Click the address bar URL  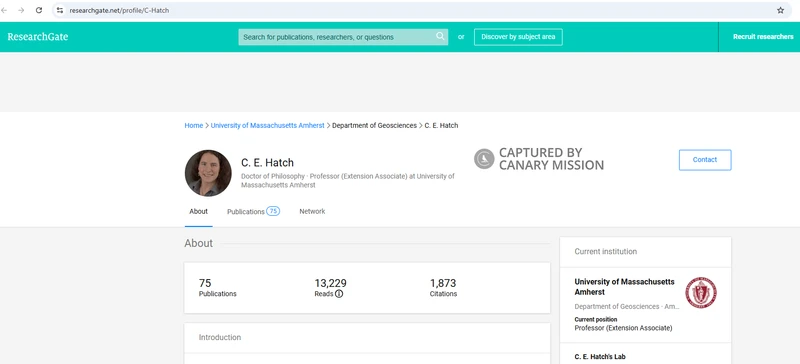(119, 10)
